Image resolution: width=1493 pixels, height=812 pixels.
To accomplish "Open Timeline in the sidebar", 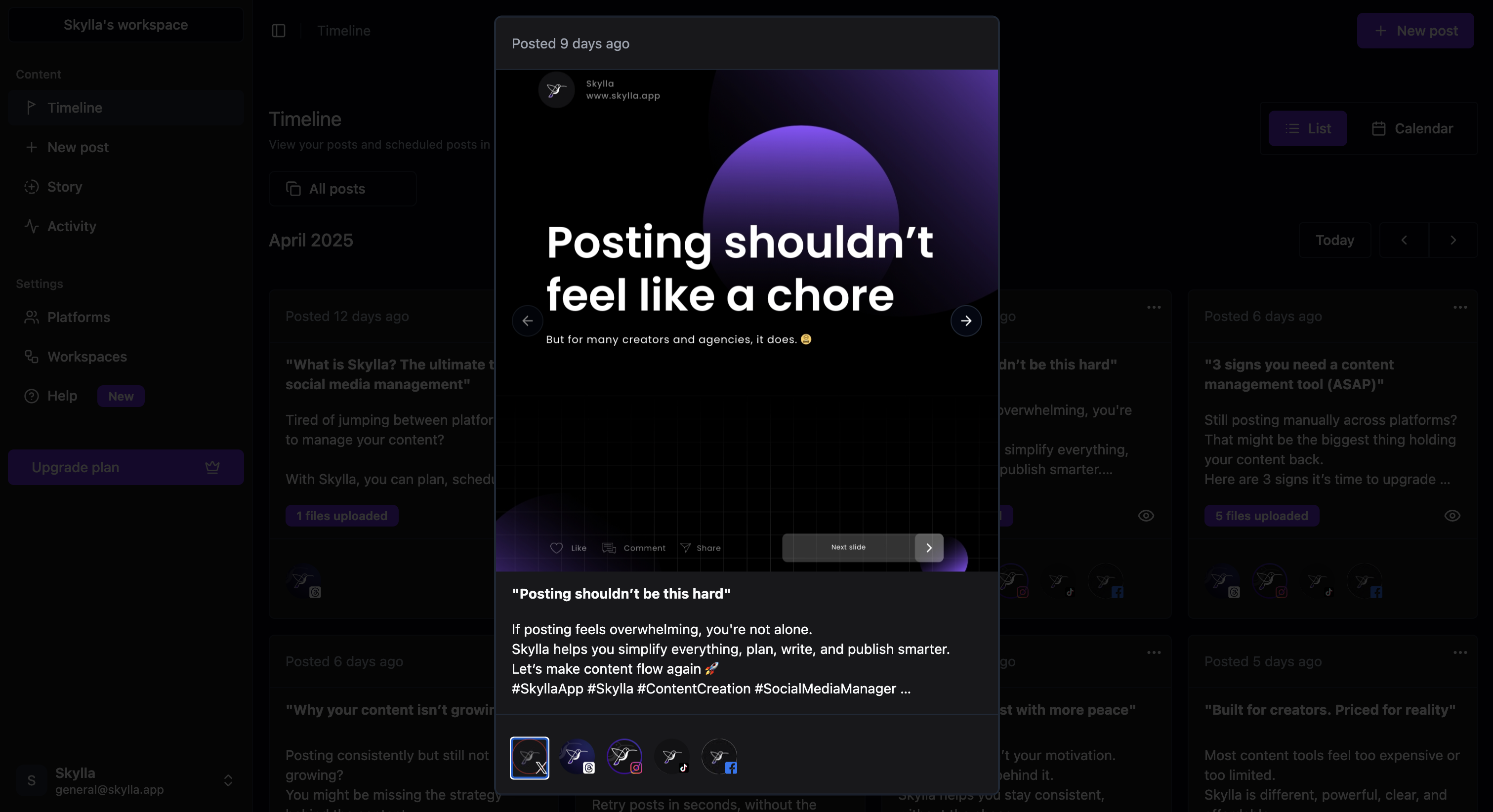I will pyautogui.click(x=126, y=108).
